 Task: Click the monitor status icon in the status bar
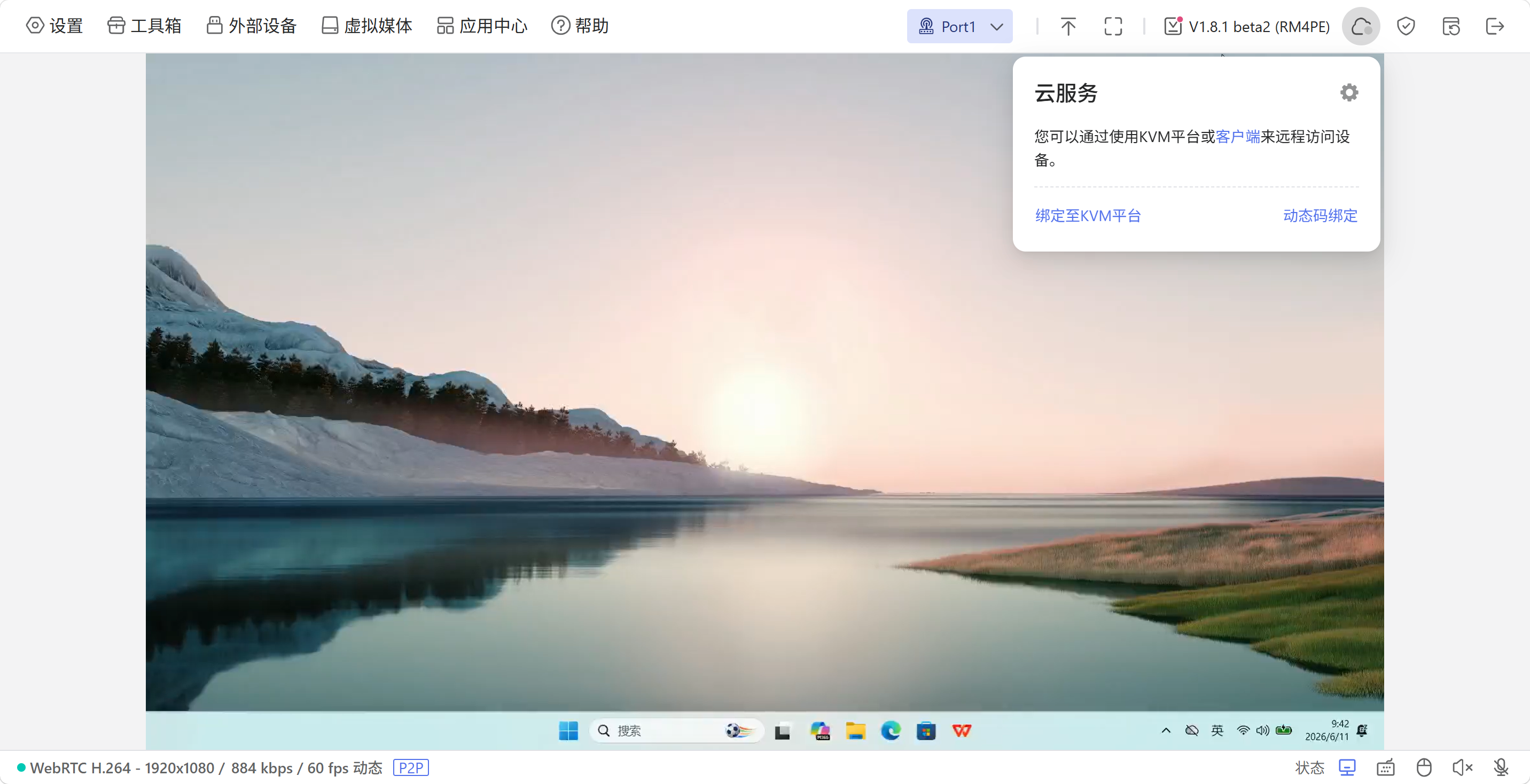(1348, 767)
